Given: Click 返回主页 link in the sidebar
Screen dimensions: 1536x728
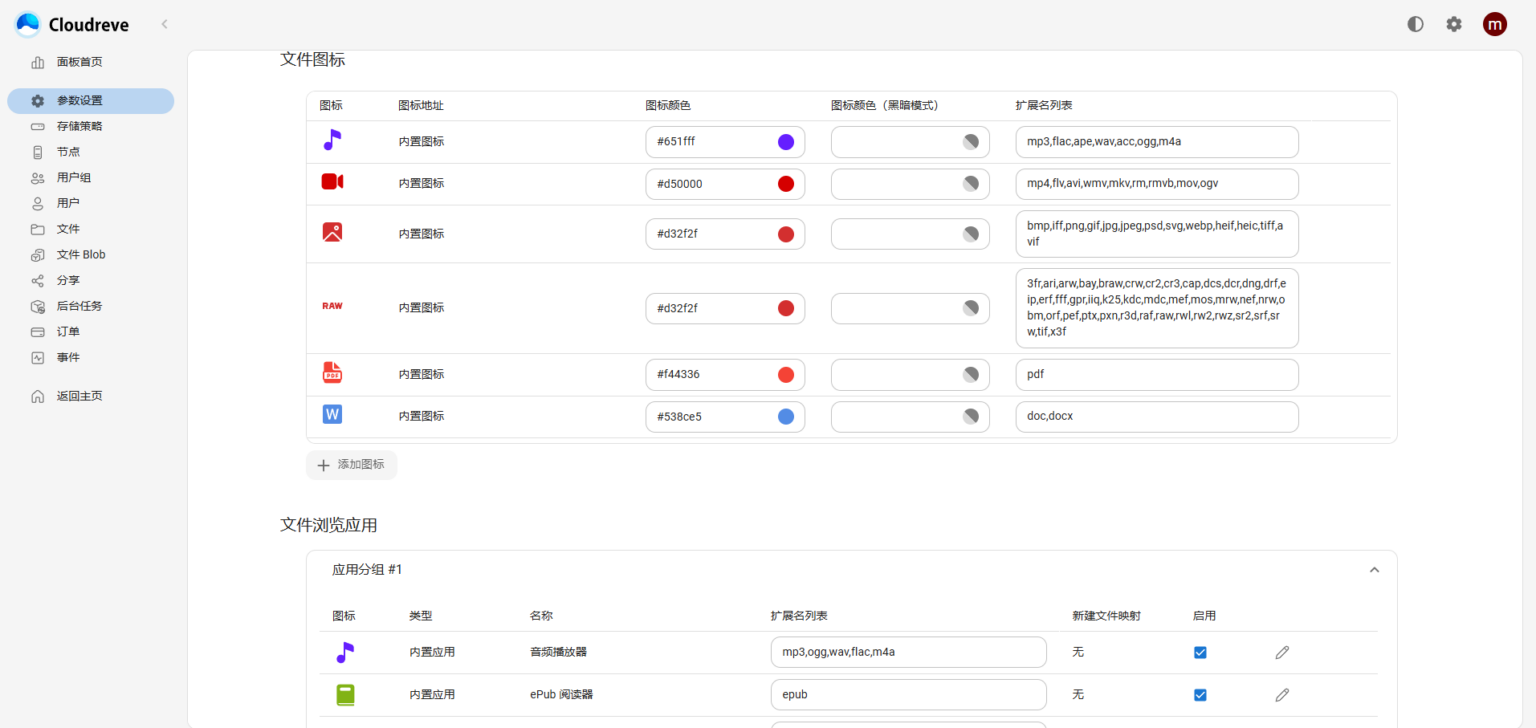Looking at the screenshot, I should (x=90, y=396).
